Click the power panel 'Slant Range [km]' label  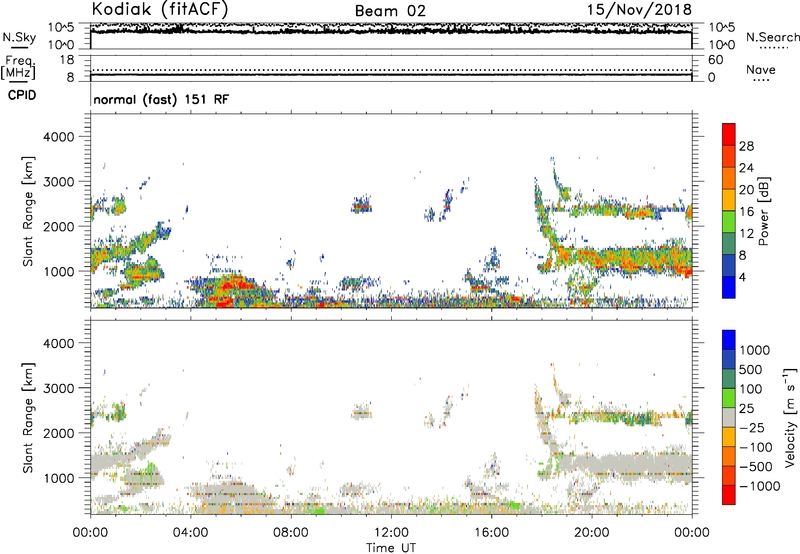pyautogui.click(x=28, y=211)
